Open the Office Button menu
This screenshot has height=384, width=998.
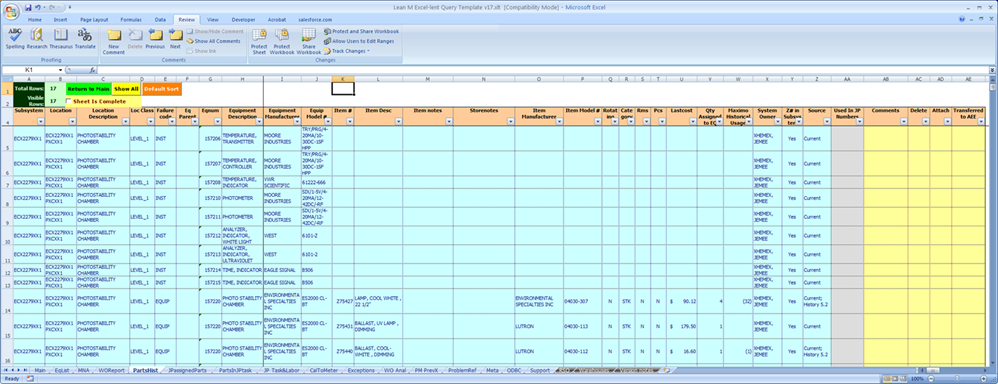[11, 11]
